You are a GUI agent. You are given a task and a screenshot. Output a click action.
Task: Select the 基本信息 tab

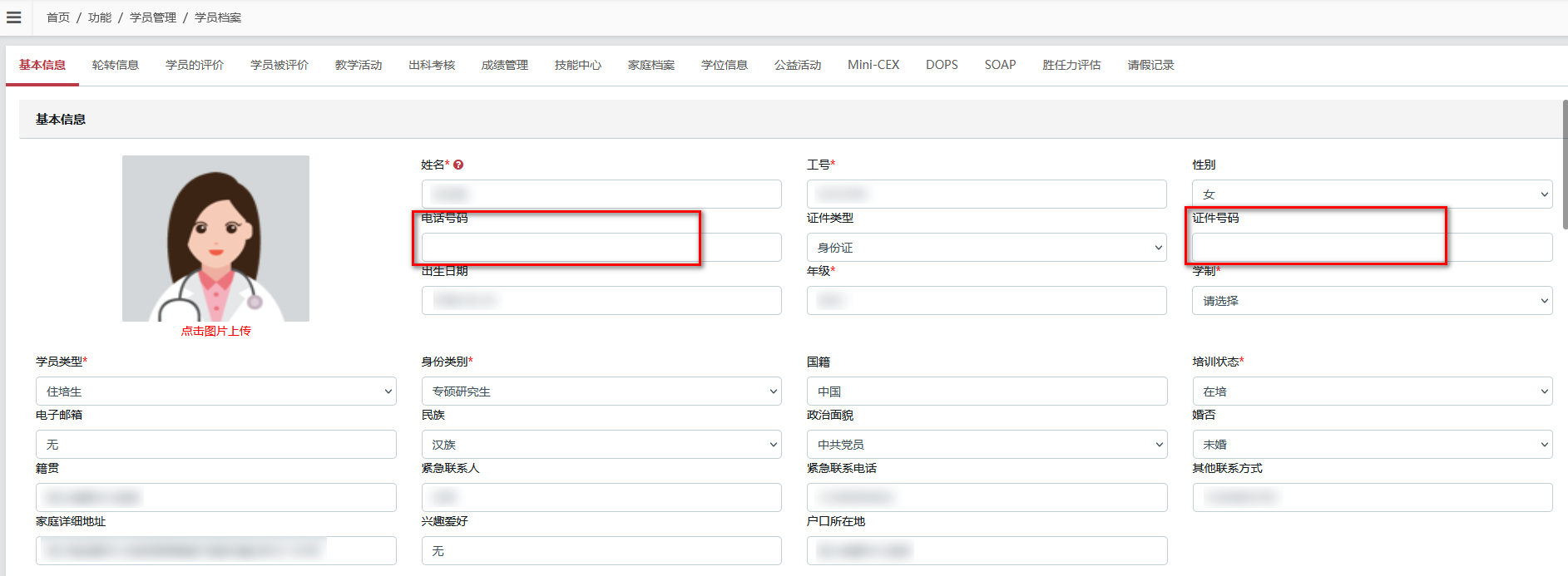42,65
